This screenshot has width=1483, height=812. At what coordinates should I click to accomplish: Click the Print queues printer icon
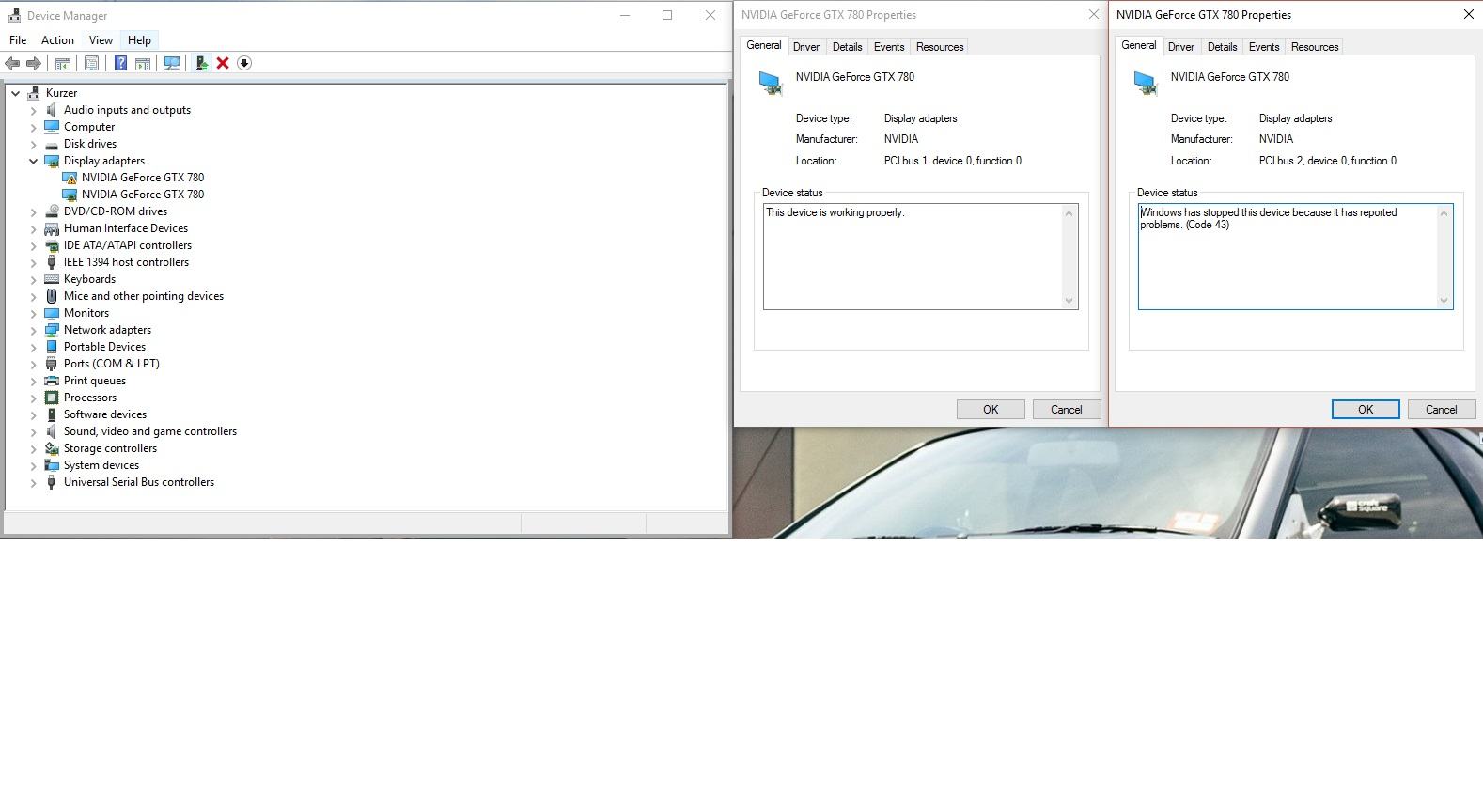click(x=52, y=381)
